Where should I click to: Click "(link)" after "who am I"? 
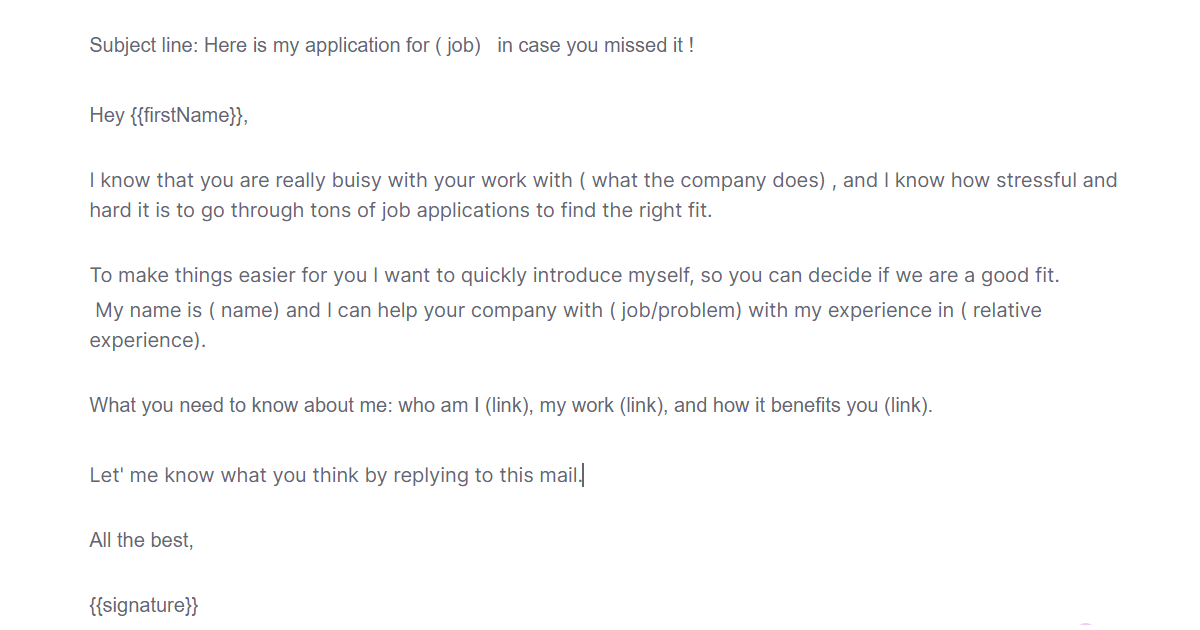tap(507, 406)
